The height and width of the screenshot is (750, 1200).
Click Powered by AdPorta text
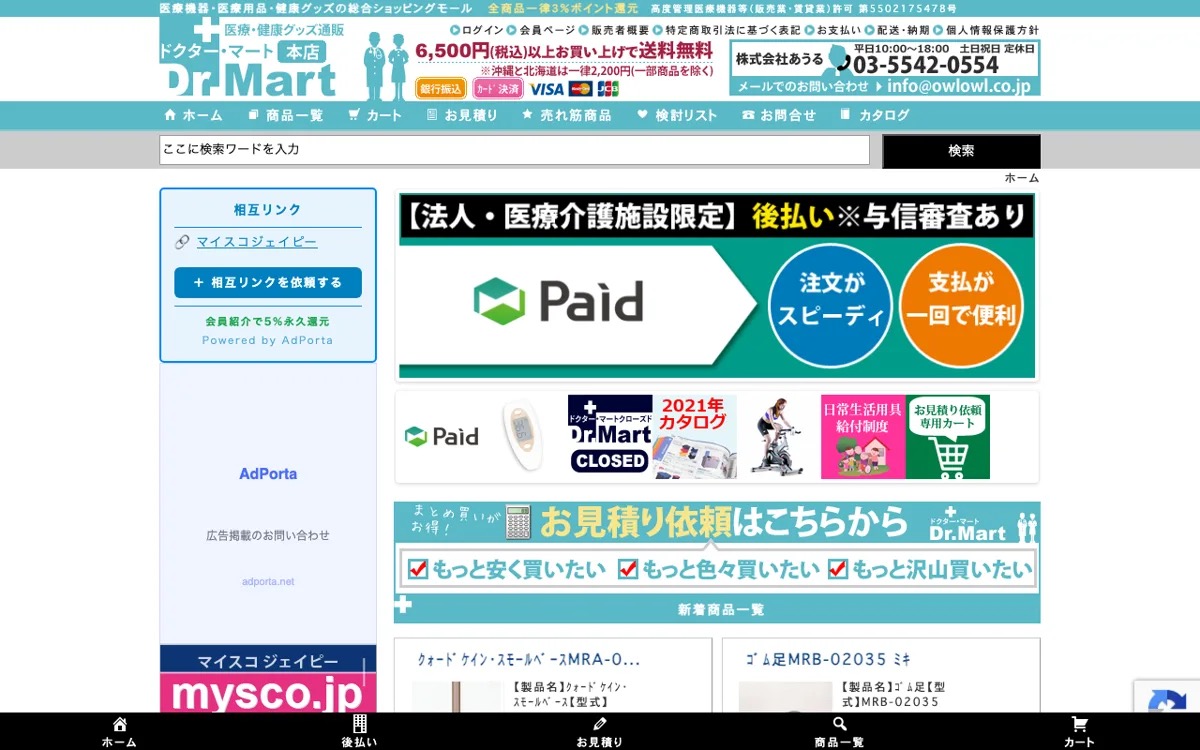click(268, 340)
